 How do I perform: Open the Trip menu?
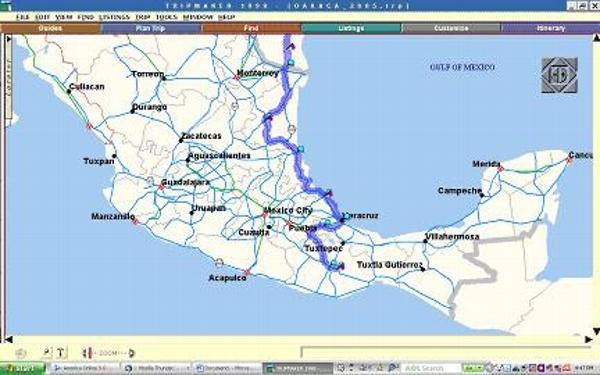click(143, 17)
